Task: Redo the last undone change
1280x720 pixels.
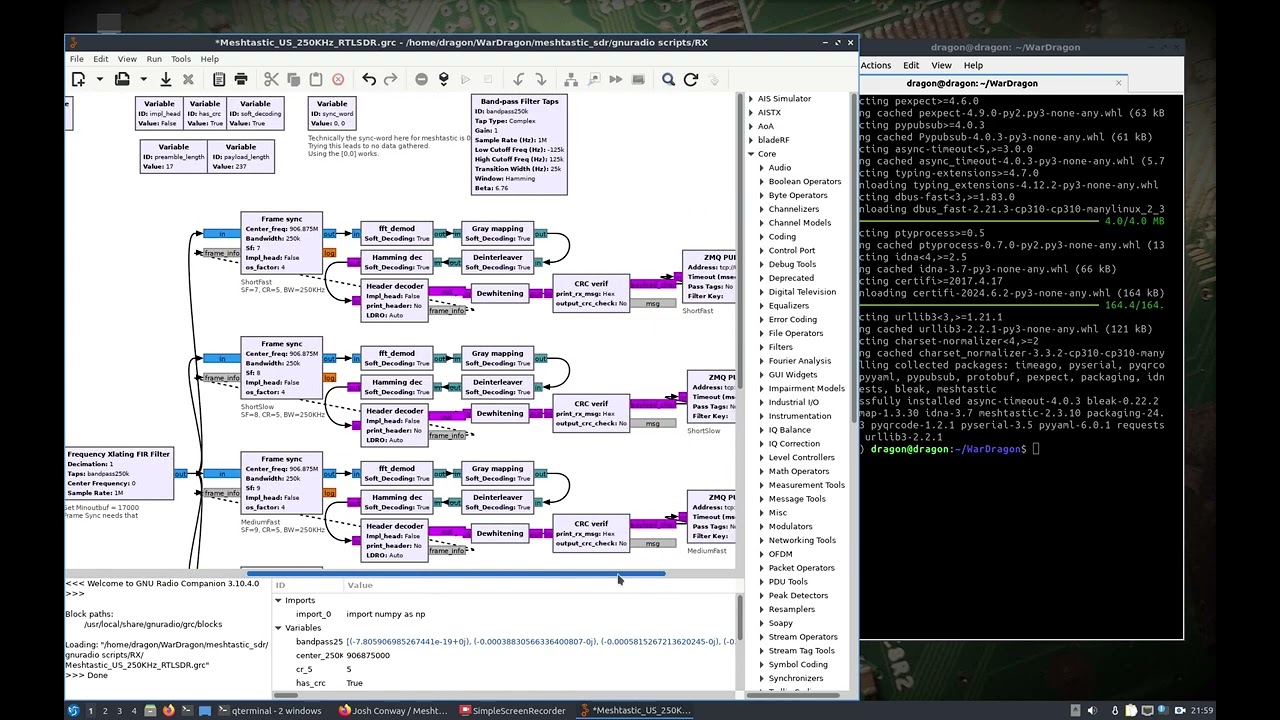Action: tap(391, 79)
